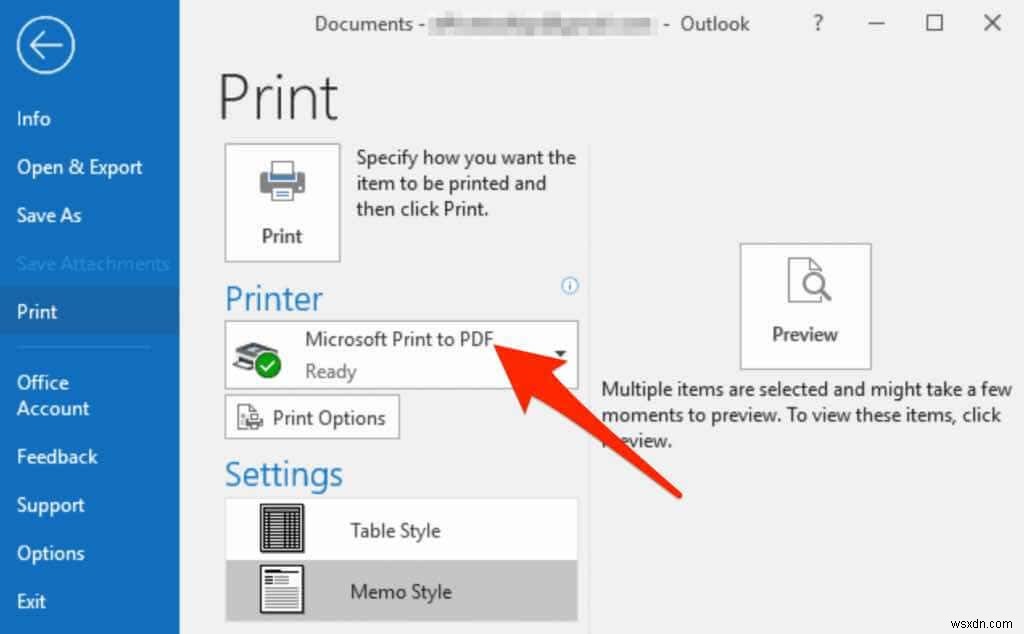Exit Outlook using the Exit entry
The image size is (1024, 634).
point(31,601)
